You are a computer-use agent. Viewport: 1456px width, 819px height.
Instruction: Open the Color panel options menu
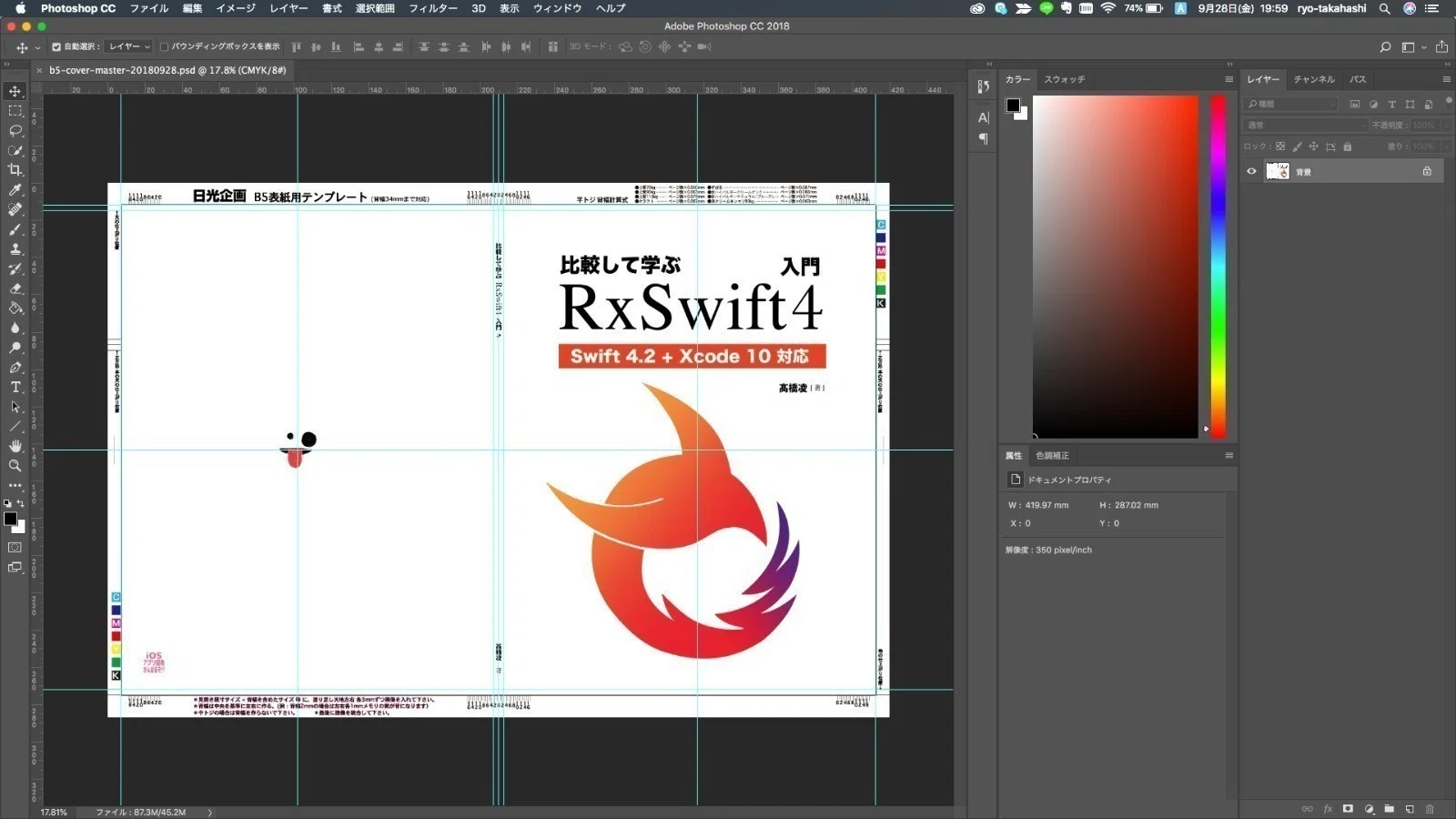[x=1228, y=79]
